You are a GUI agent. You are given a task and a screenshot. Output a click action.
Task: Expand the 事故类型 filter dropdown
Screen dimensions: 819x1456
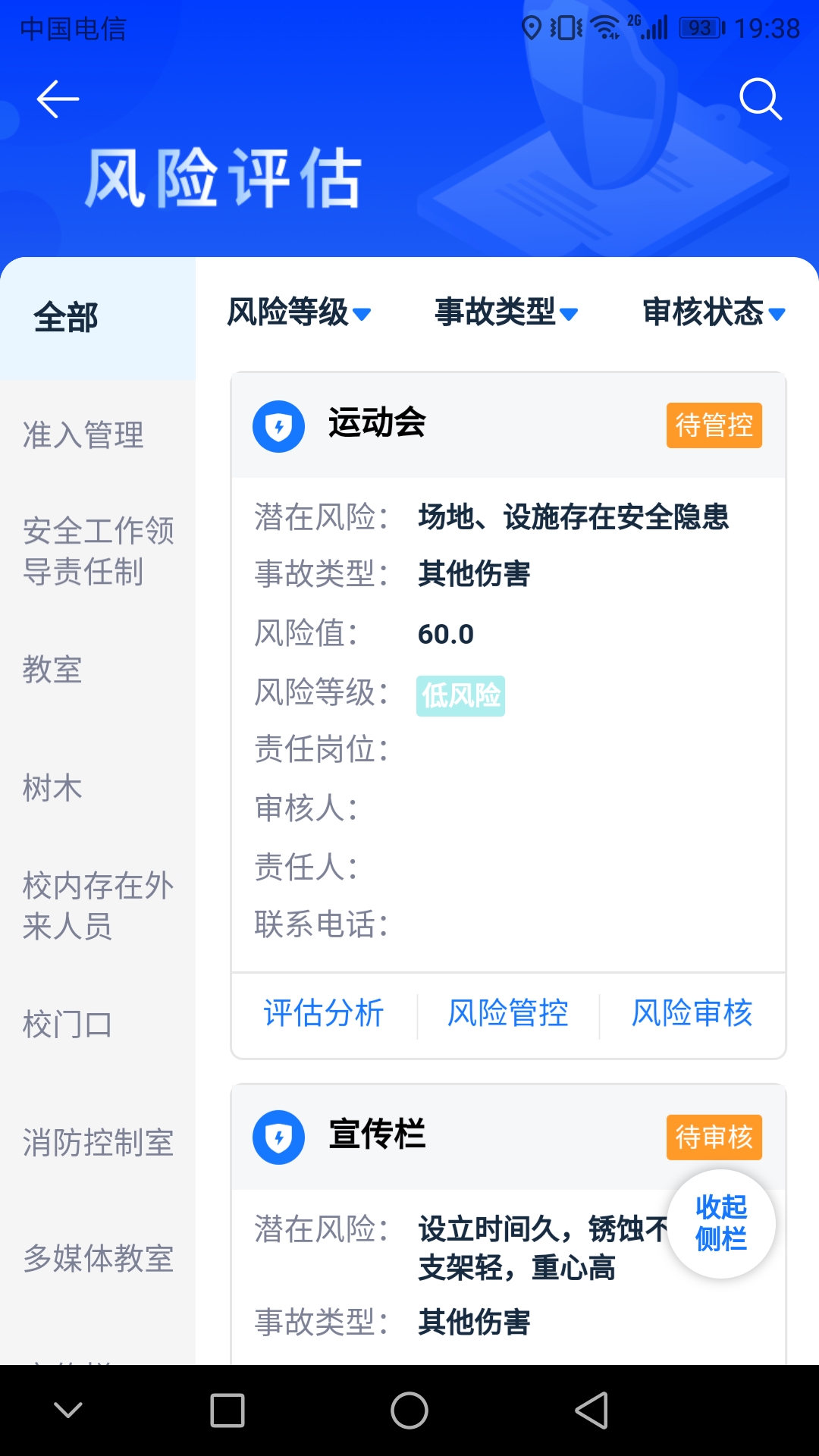click(x=506, y=312)
